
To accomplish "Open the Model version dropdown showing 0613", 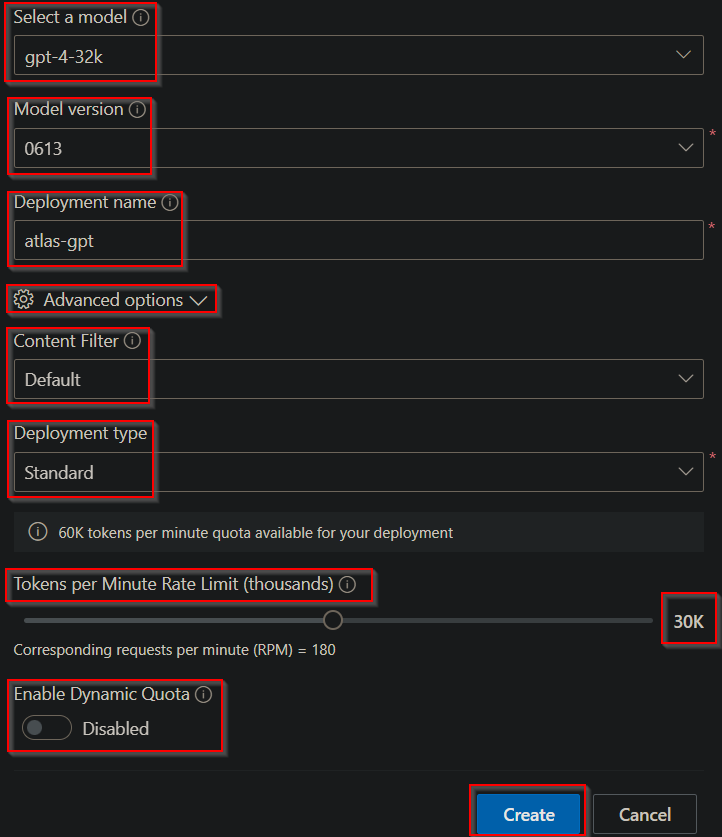I will pos(358,148).
